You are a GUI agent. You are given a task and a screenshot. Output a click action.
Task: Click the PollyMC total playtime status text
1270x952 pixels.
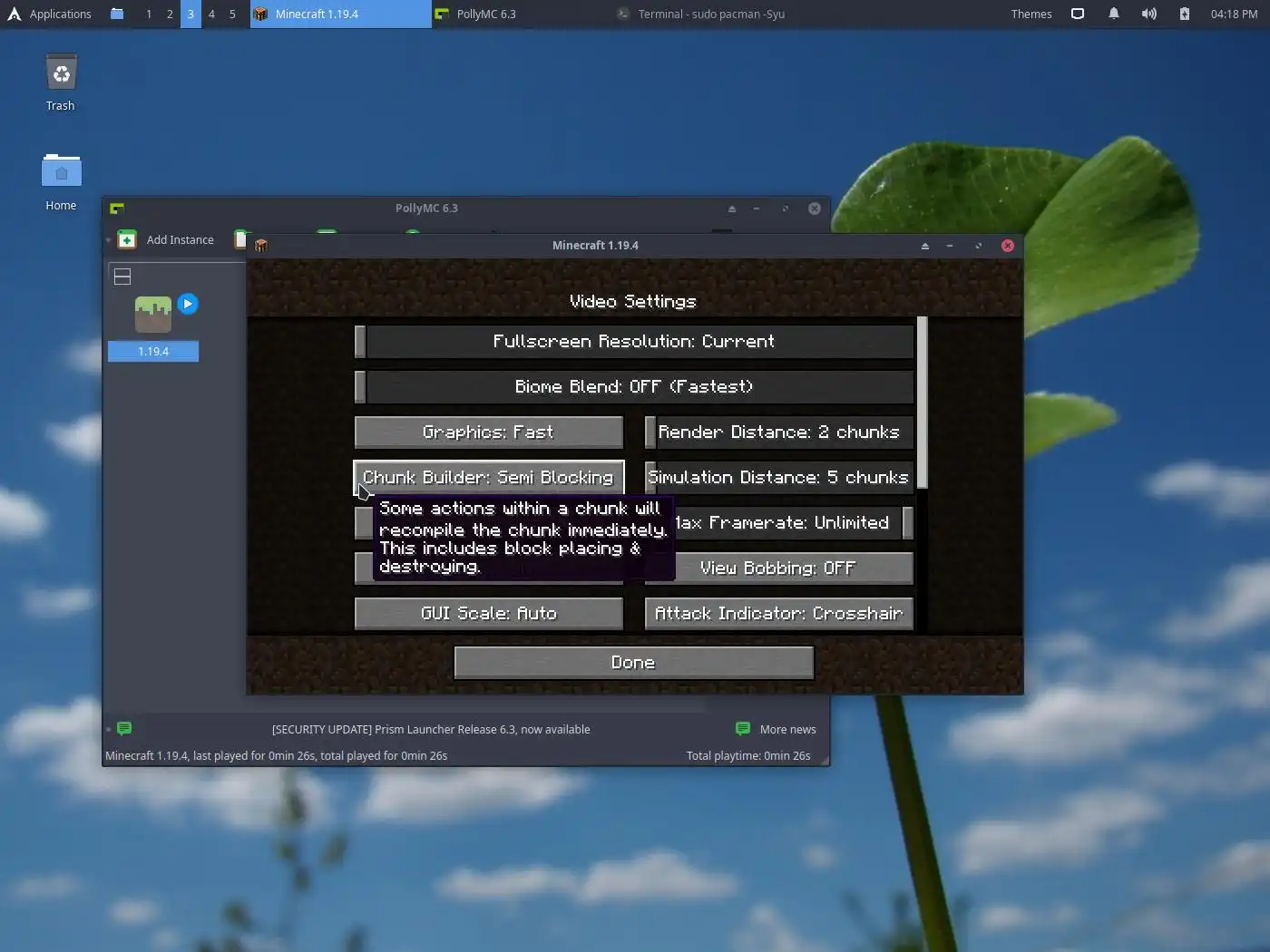(x=748, y=755)
